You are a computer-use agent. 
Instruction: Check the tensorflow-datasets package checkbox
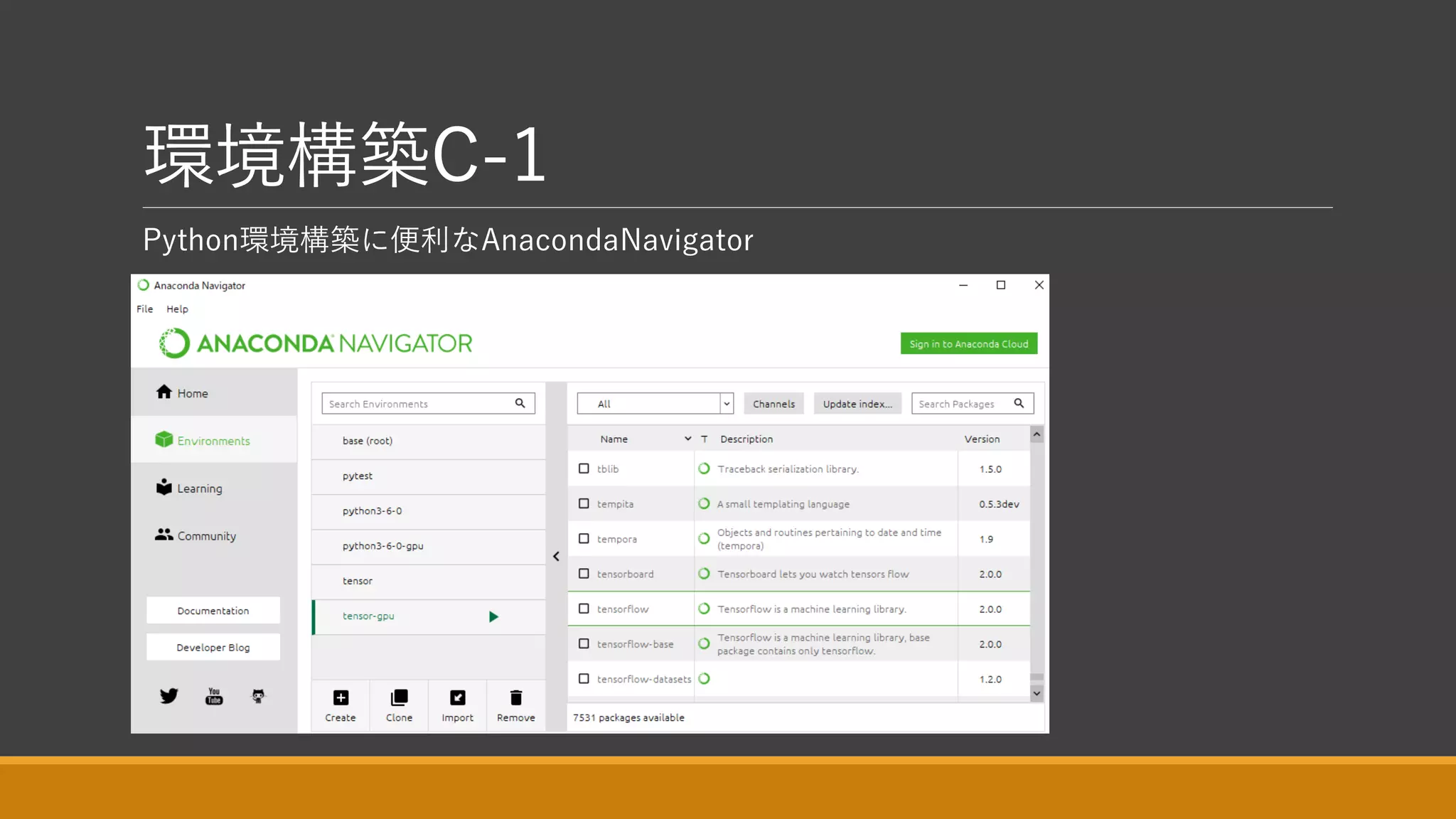(x=584, y=678)
